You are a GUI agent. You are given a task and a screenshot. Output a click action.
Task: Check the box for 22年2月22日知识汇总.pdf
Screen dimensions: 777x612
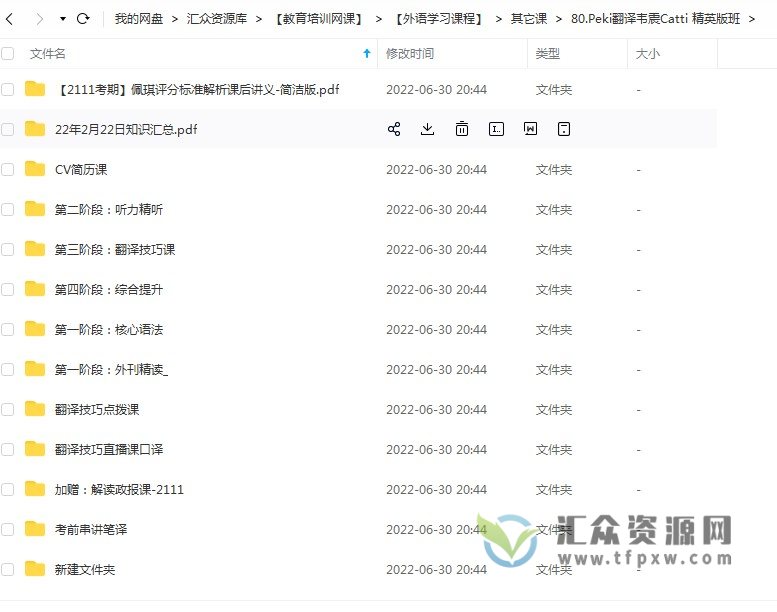point(7,130)
